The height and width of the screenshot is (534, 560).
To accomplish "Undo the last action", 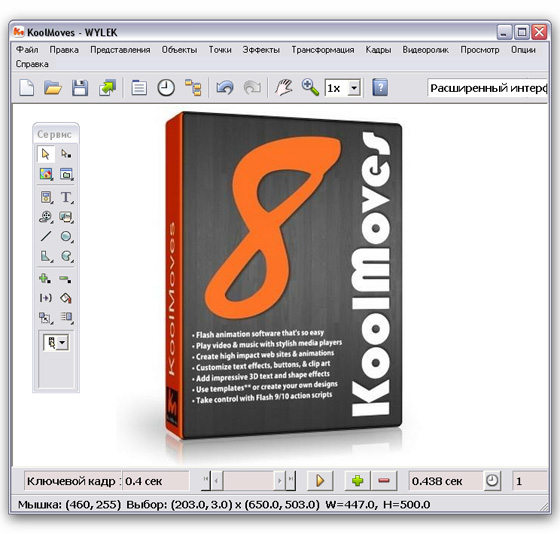I will [225, 88].
